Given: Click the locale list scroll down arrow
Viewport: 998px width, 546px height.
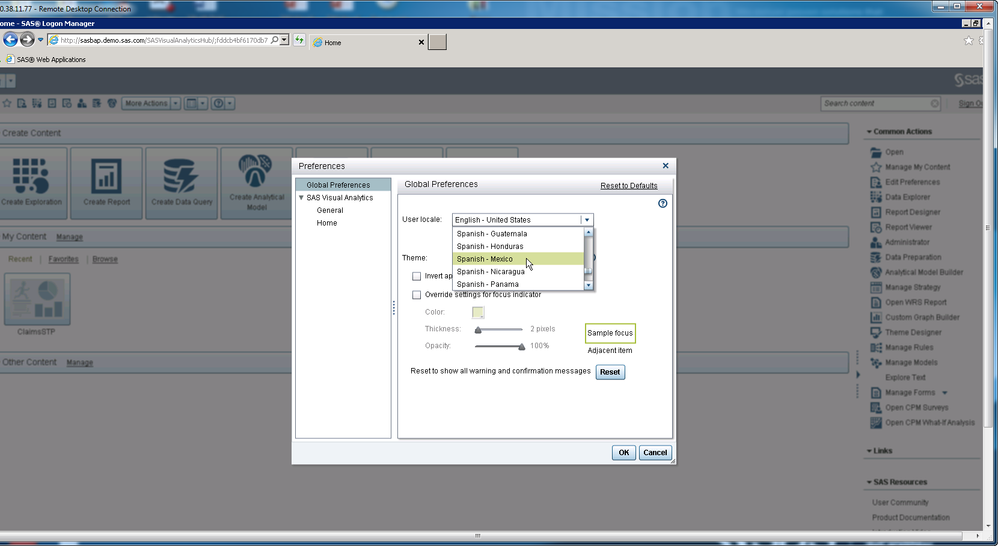Looking at the screenshot, I should (589, 286).
